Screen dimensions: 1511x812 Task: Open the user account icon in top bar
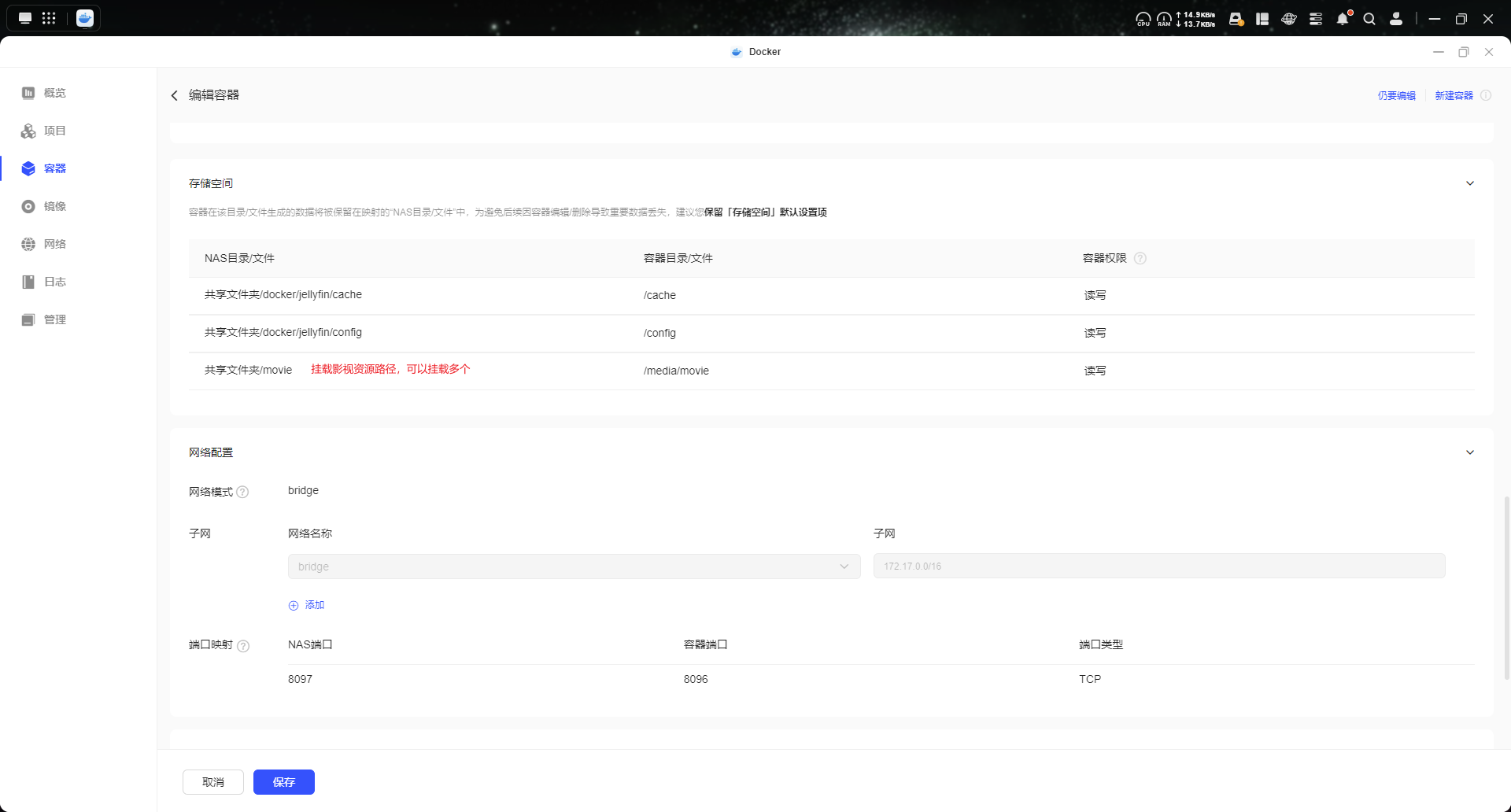coord(1396,19)
